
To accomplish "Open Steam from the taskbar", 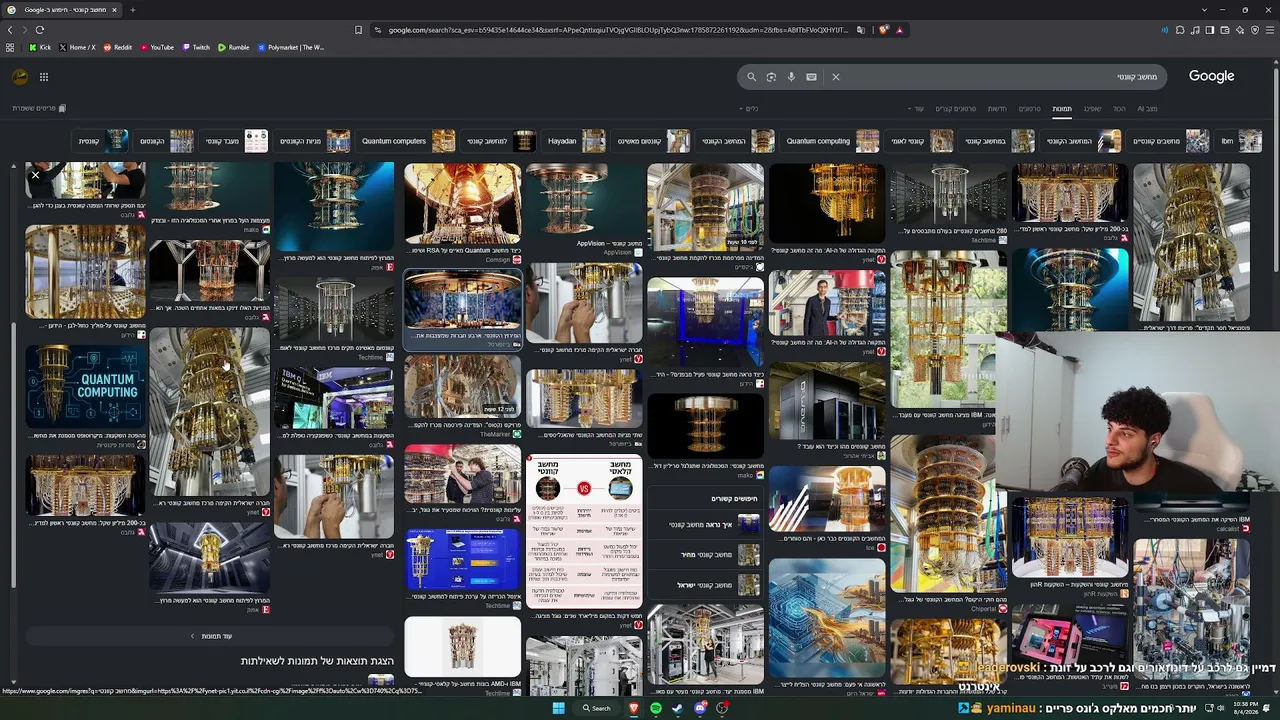I will tap(677, 708).
